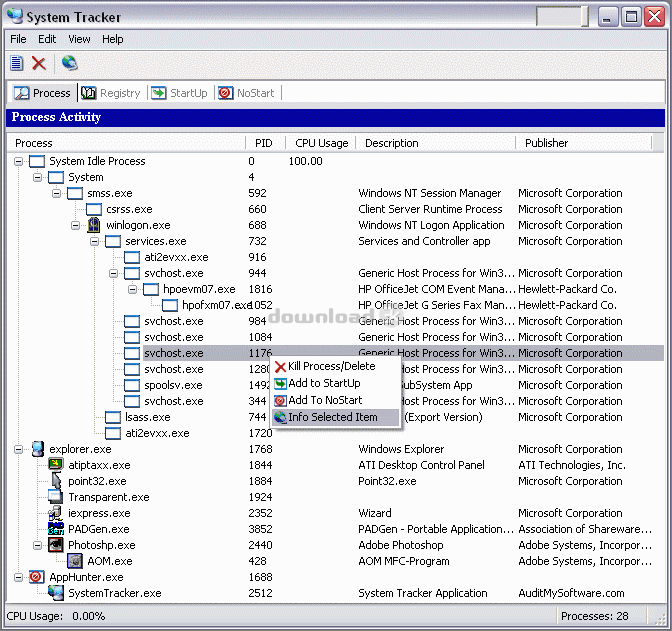Click the atiptaxx.exe process icon
672x631 pixels.
pyautogui.click(x=56, y=465)
